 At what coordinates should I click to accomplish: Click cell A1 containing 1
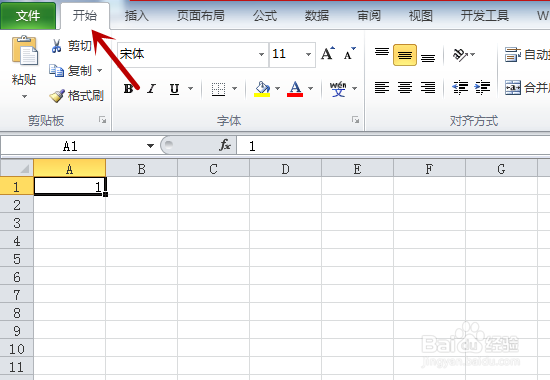[x=69, y=186]
